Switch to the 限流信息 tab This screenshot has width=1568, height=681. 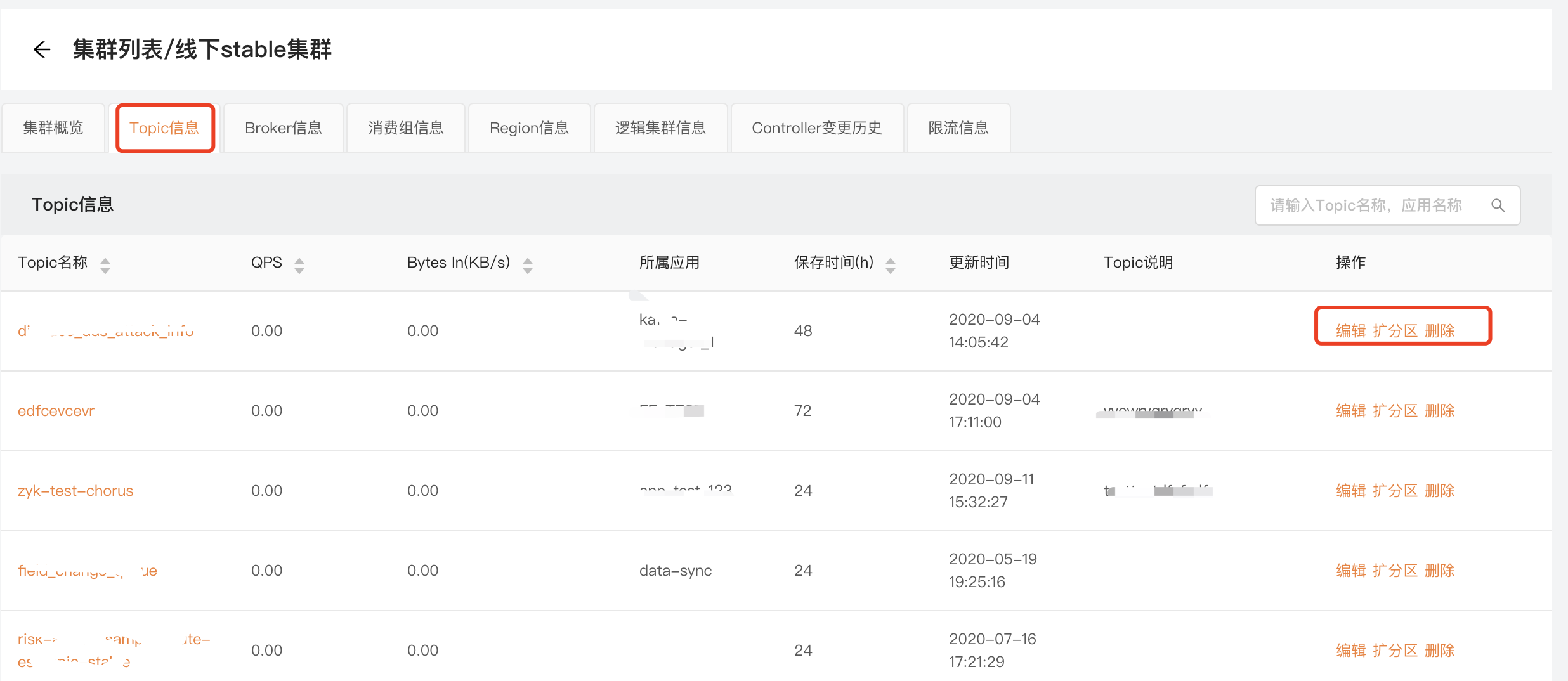pos(958,128)
